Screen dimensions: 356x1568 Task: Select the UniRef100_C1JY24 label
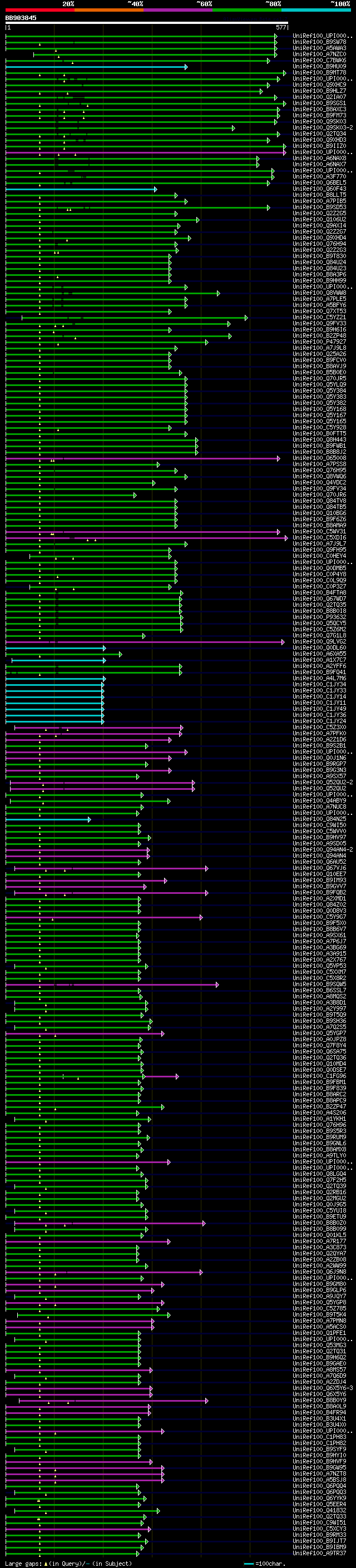pos(319,721)
